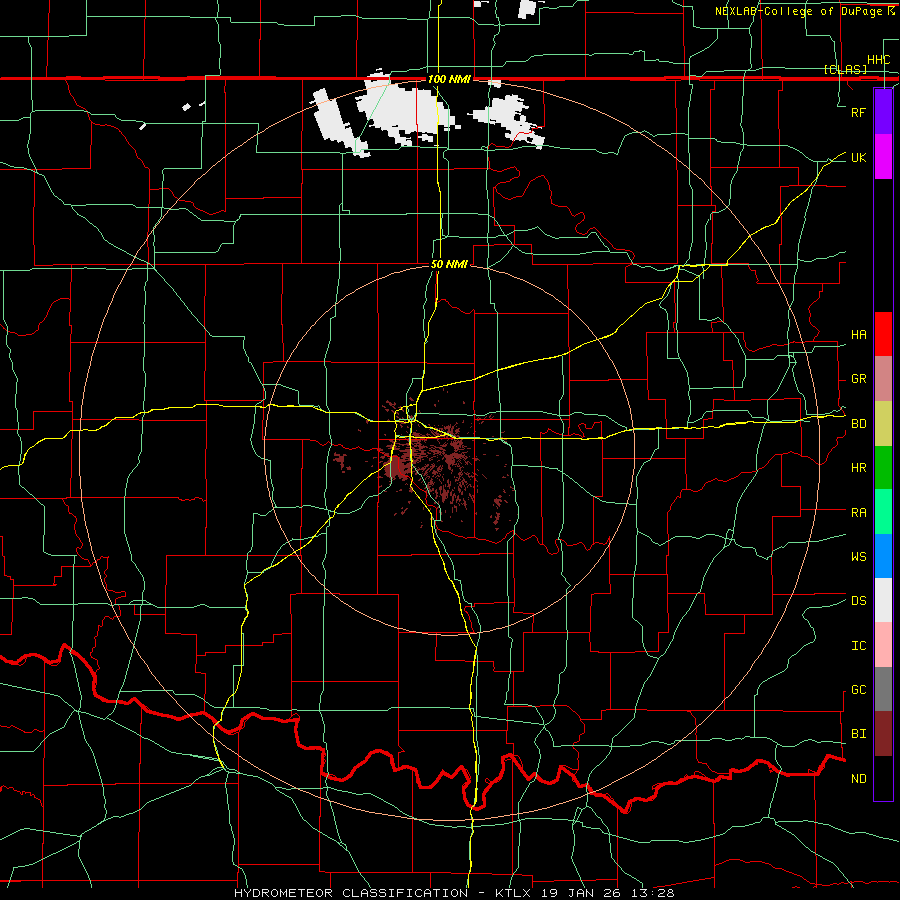The height and width of the screenshot is (900, 900).
Task: Click the green HR legend swatch
Action: [883, 468]
